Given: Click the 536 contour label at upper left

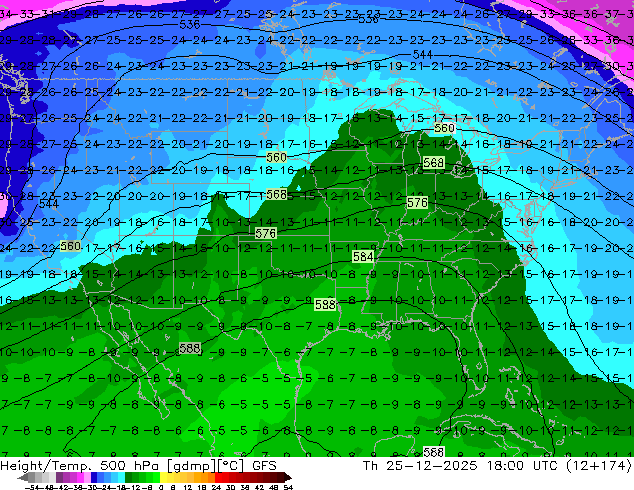Looking at the screenshot, I should [x=190, y=25].
